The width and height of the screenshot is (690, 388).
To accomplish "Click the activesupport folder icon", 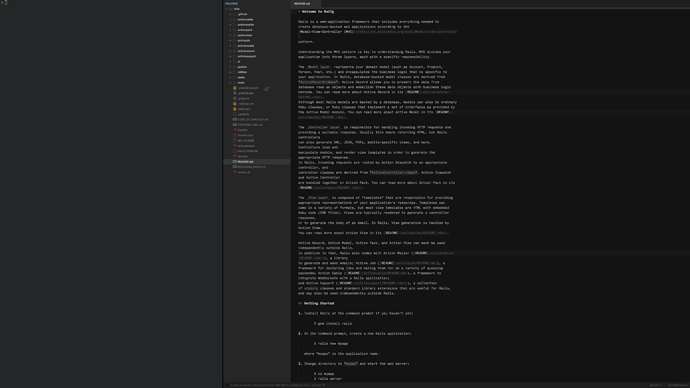I will click(x=235, y=56).
